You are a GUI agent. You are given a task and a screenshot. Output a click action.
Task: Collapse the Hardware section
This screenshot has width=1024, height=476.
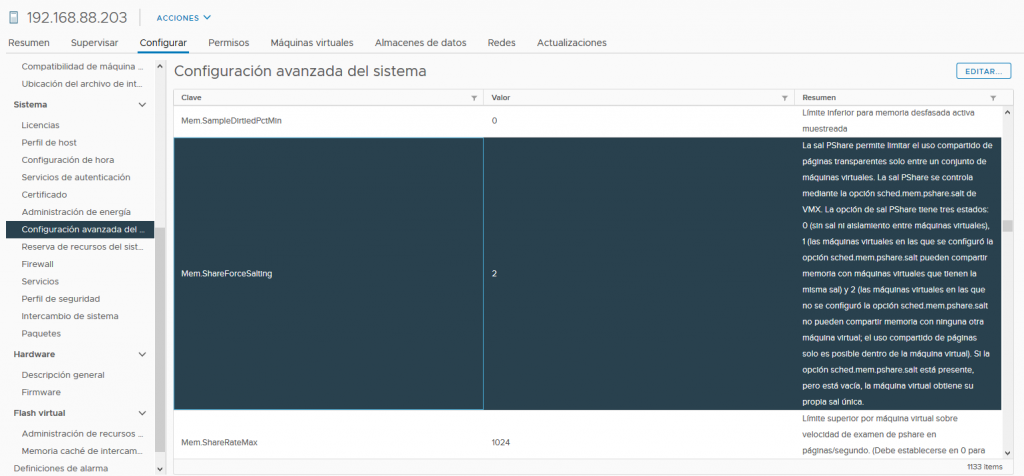pyautogui.click(x=142, y=354)
